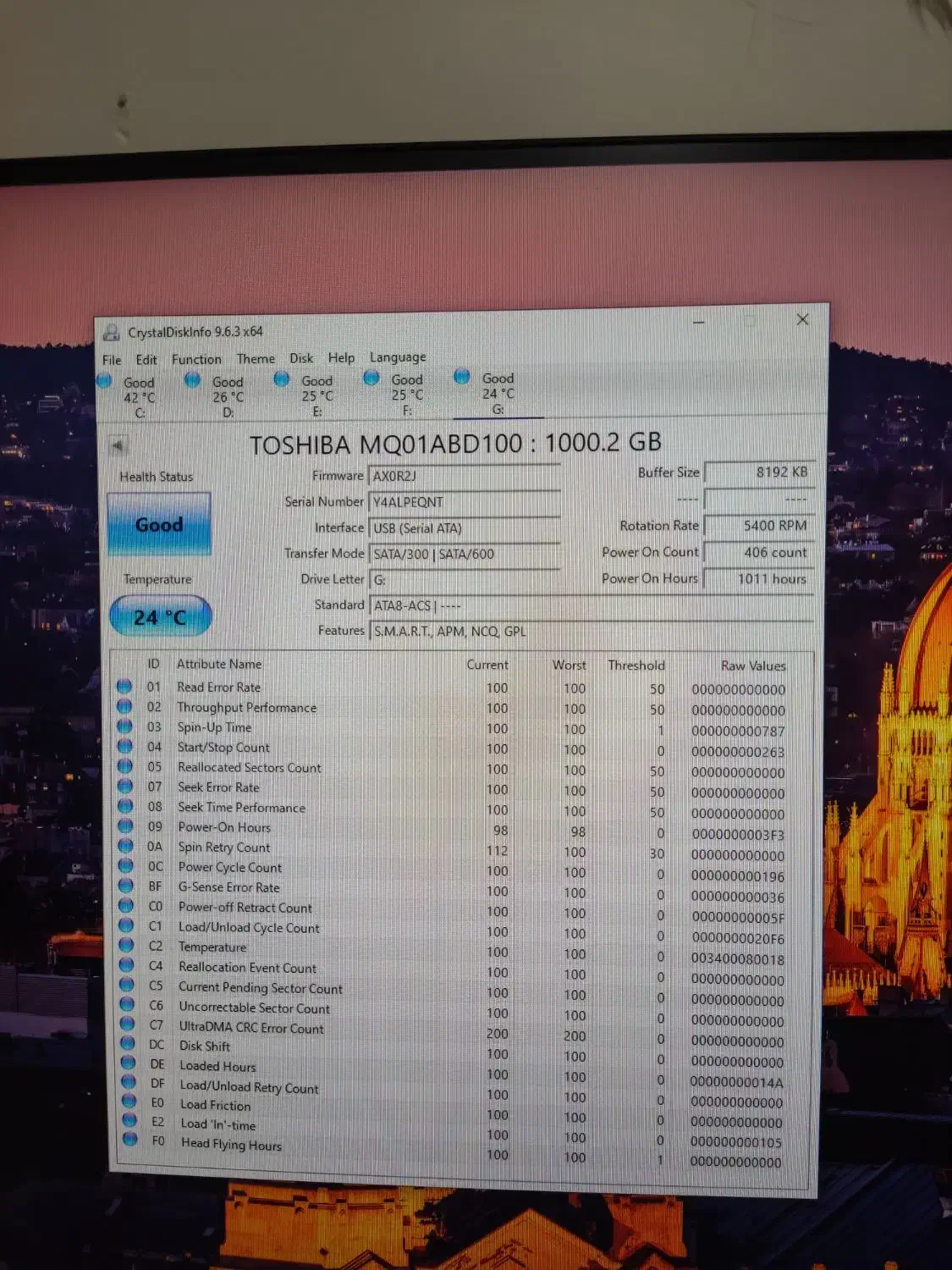Viewport: 952px width, 1270px height.
Task: Open the Theme menu
Action: point(256,359)
